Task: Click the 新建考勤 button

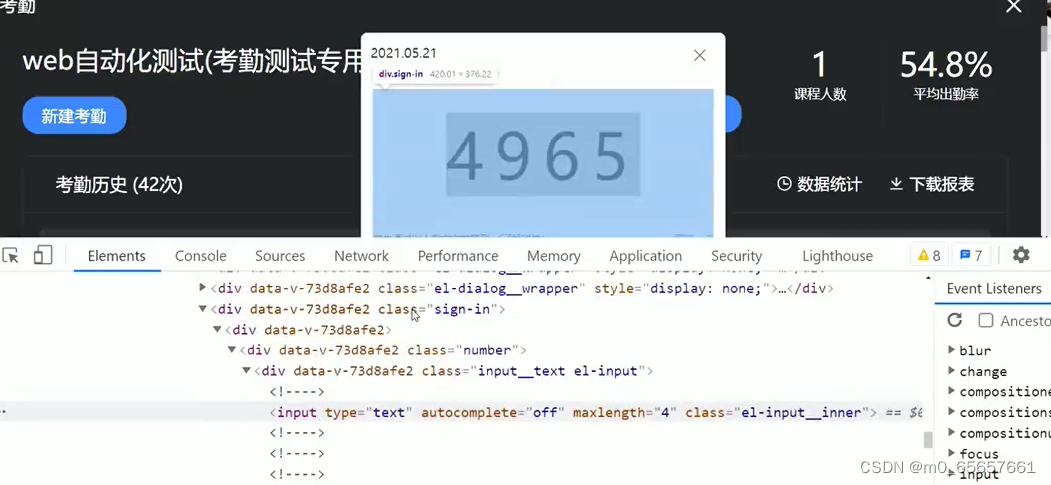Action: coord(74,116)
